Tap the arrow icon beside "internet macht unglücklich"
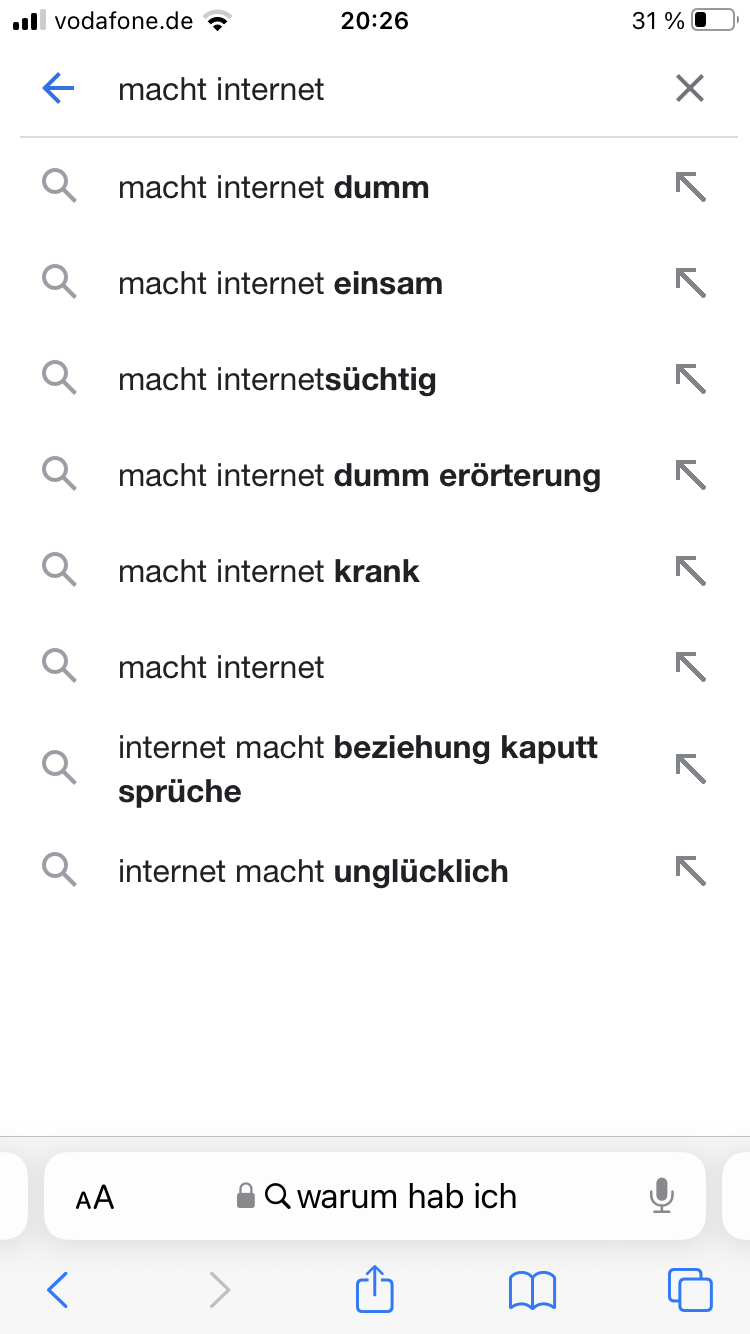 pos(690,871)
